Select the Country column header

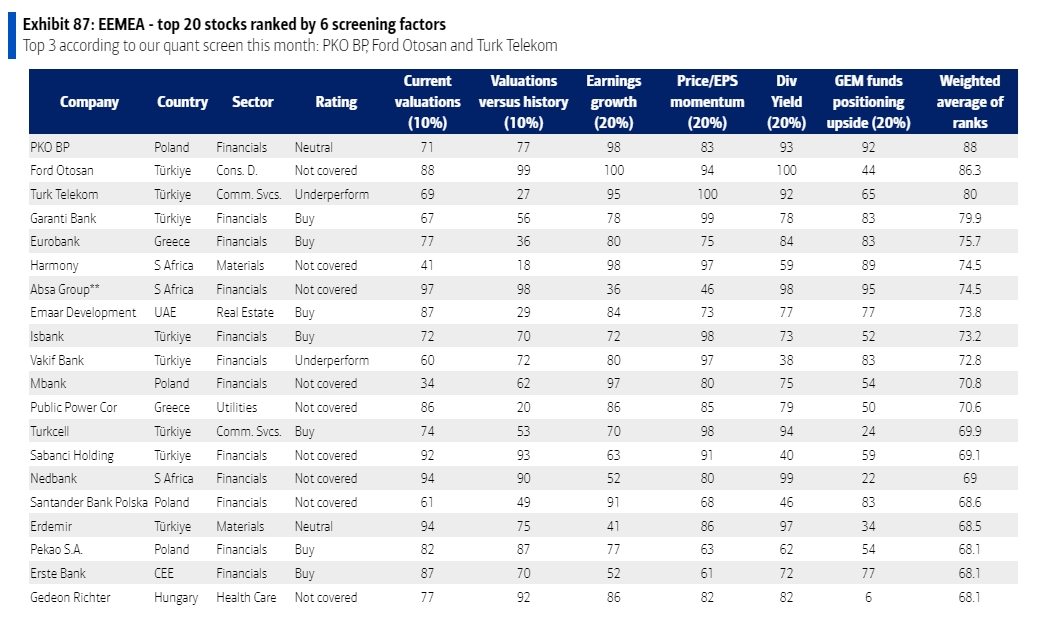tap(182, 102)
